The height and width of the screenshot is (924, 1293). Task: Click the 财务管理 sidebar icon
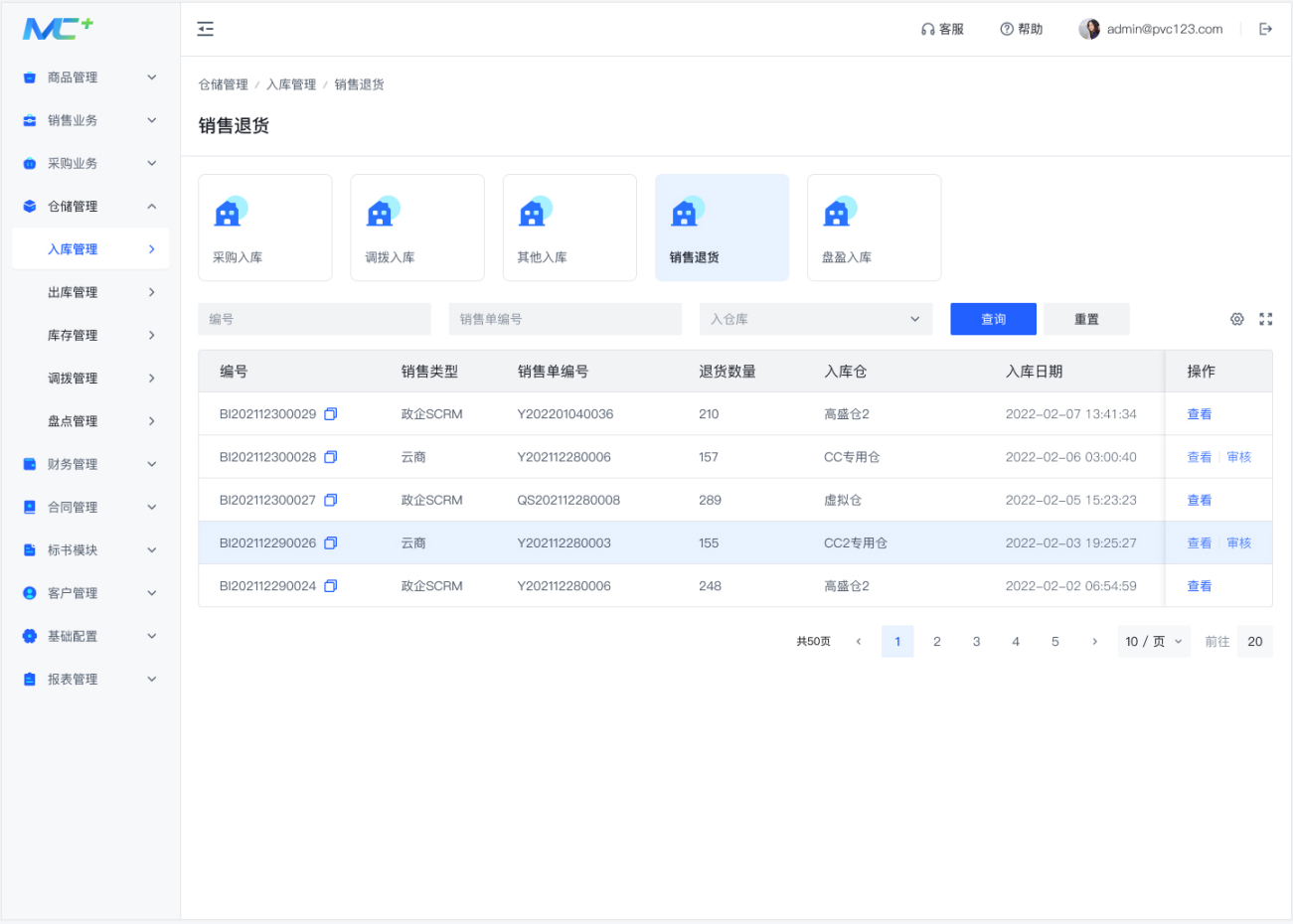coord(30,464)
